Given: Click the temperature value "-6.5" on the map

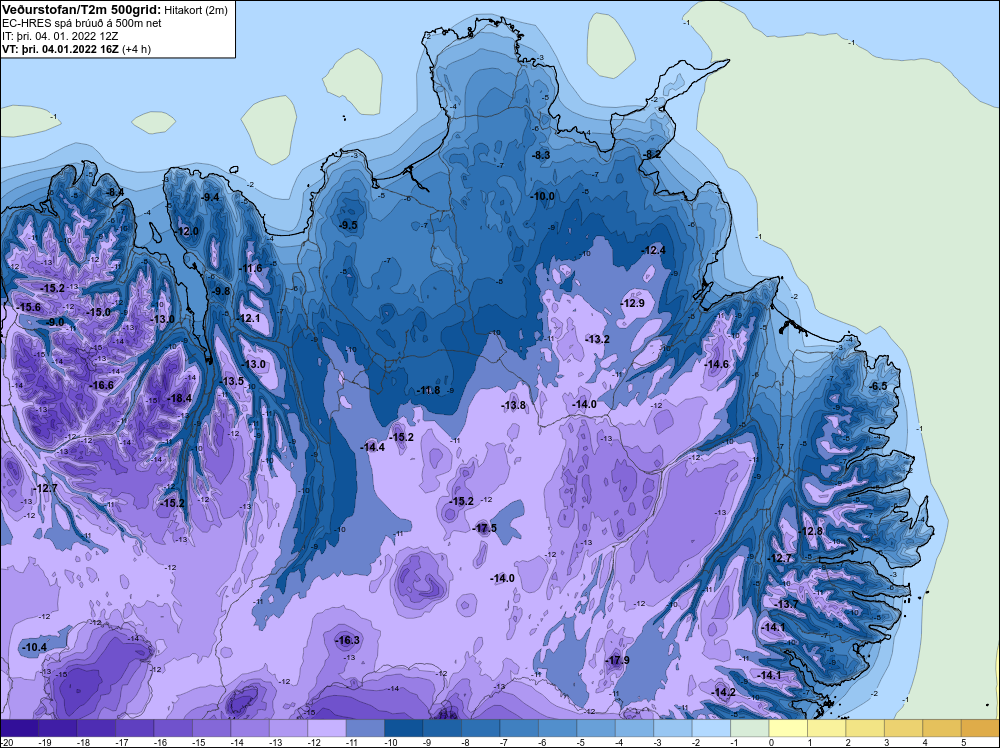Looking at the screenshot, I should coord(878,386).
